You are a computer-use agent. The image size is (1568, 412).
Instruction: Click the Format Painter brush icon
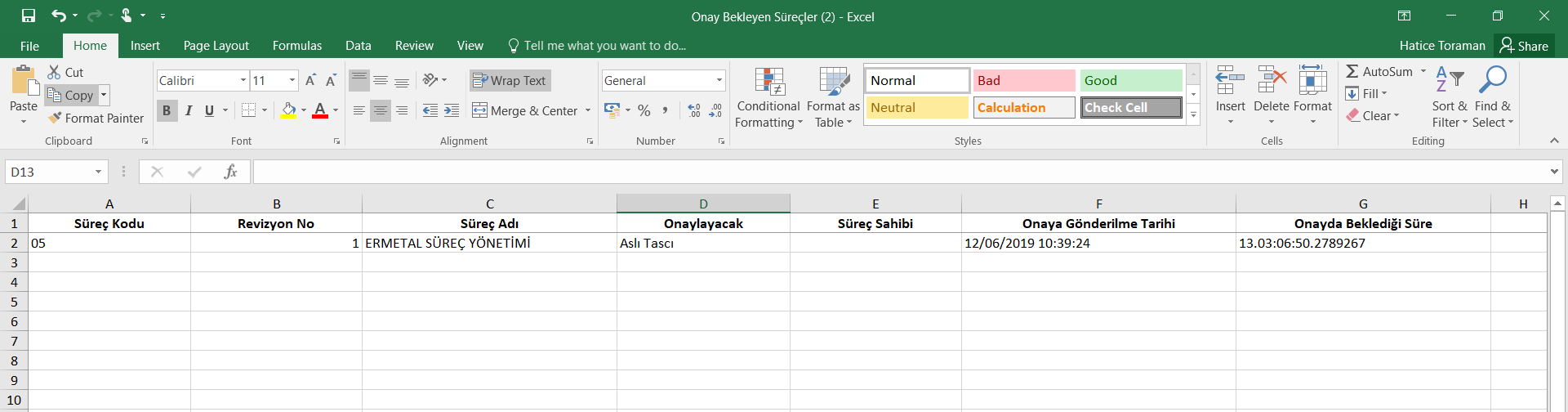tap(55, 119)
